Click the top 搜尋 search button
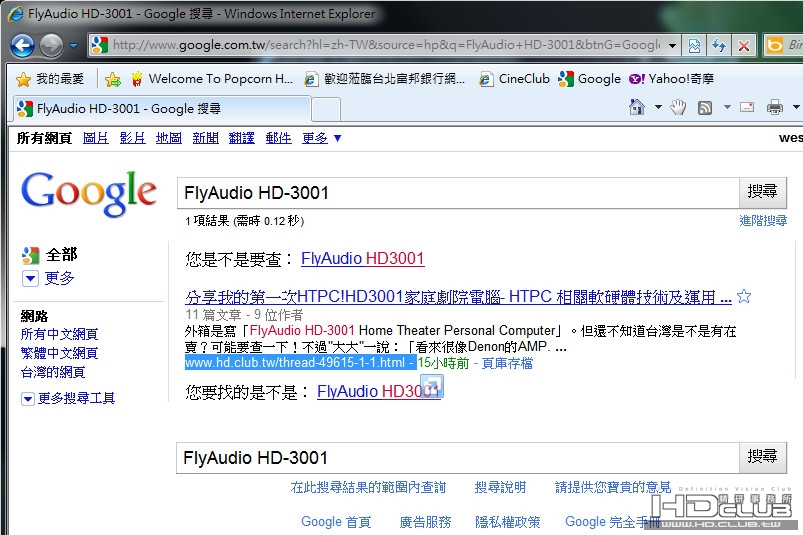 tap(762, 192)
